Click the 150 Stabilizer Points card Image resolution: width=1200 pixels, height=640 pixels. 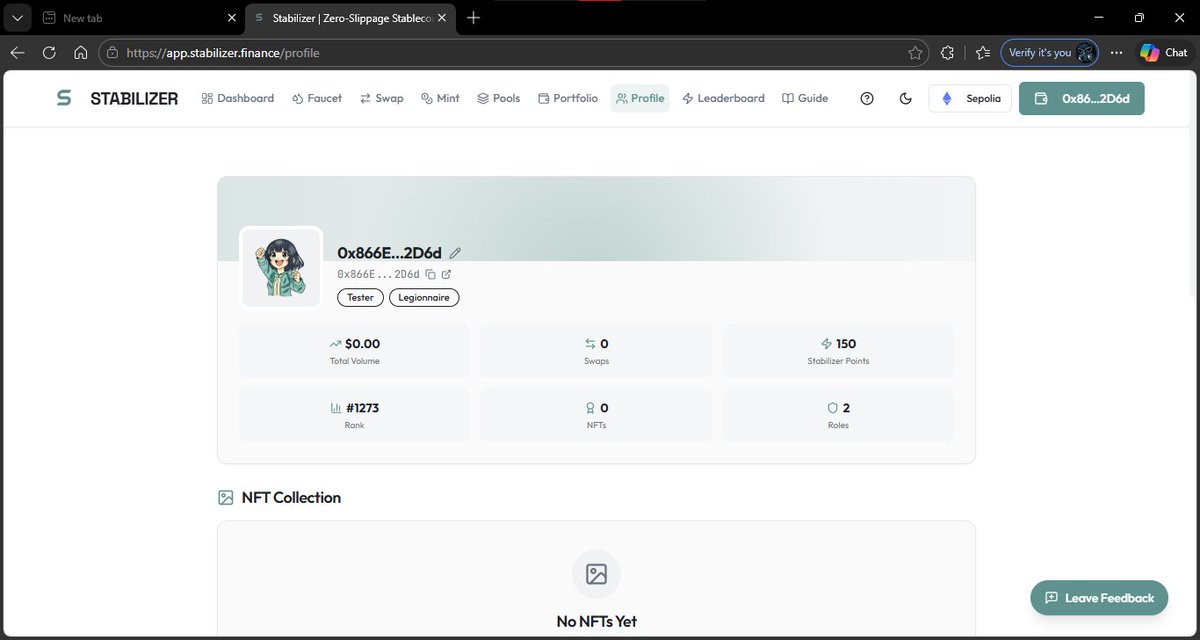[838, 351]
